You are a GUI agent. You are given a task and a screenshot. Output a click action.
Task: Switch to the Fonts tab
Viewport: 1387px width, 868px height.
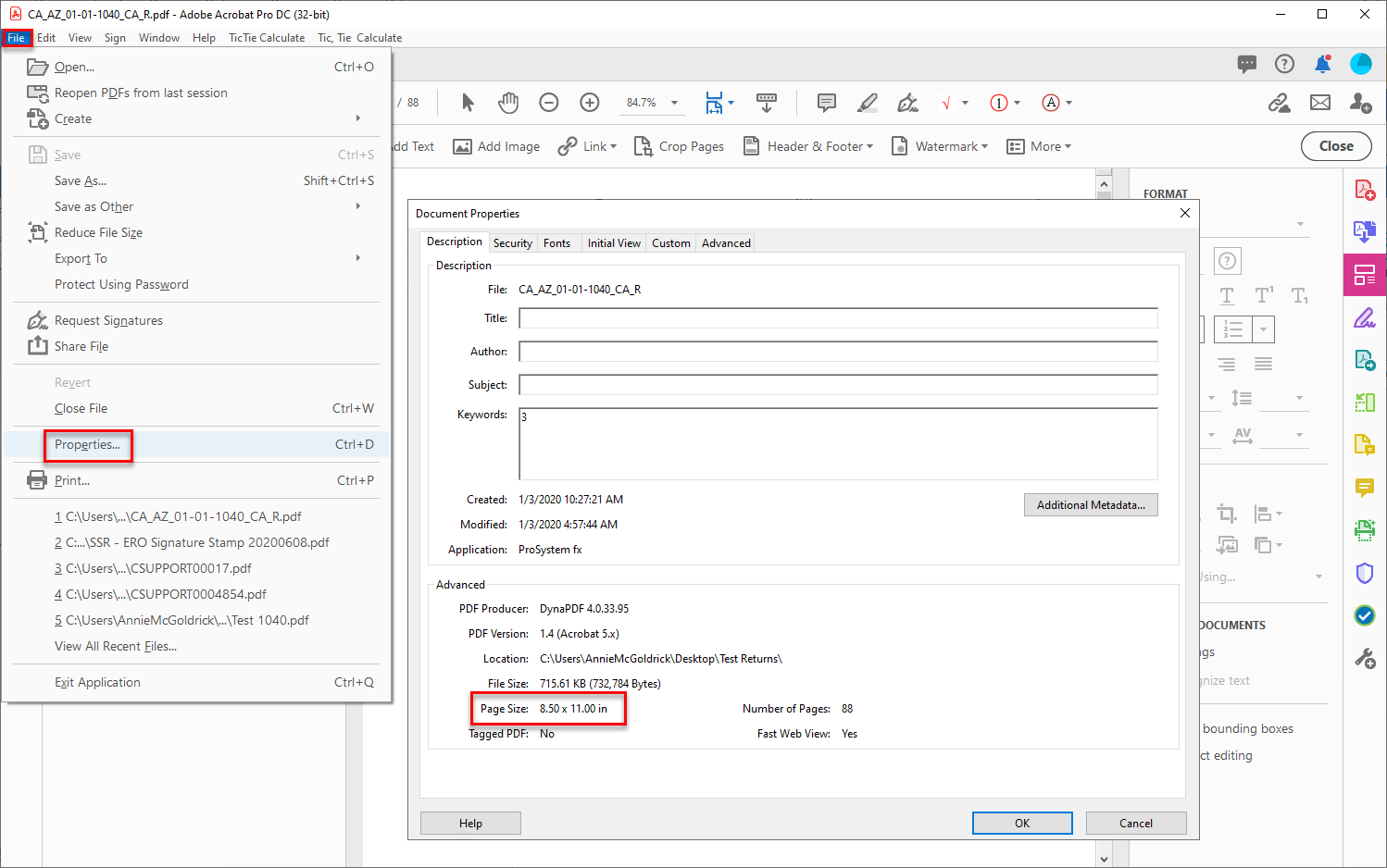(556, 243)
